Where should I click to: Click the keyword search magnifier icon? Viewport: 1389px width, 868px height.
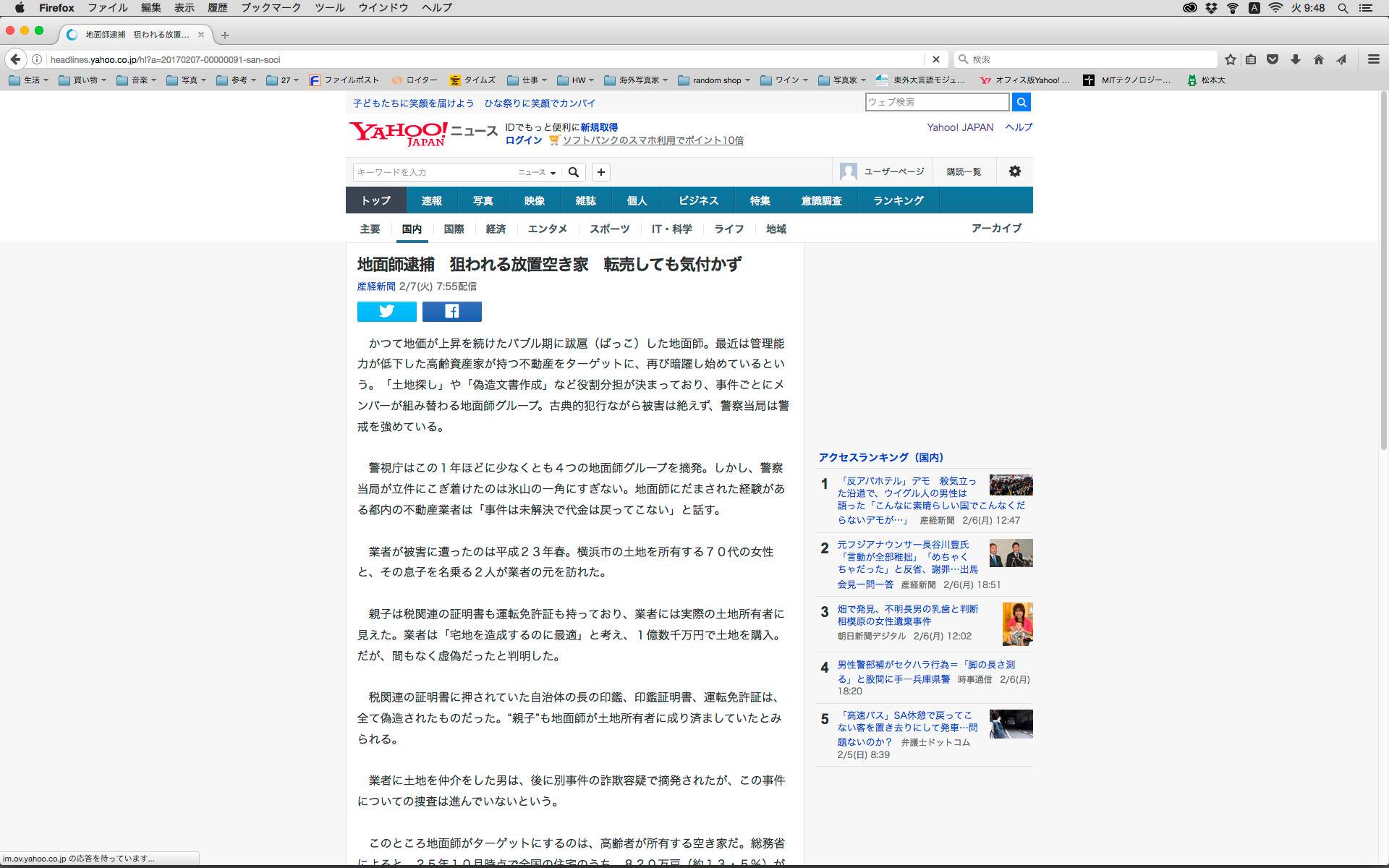click(x=574, y=172)
